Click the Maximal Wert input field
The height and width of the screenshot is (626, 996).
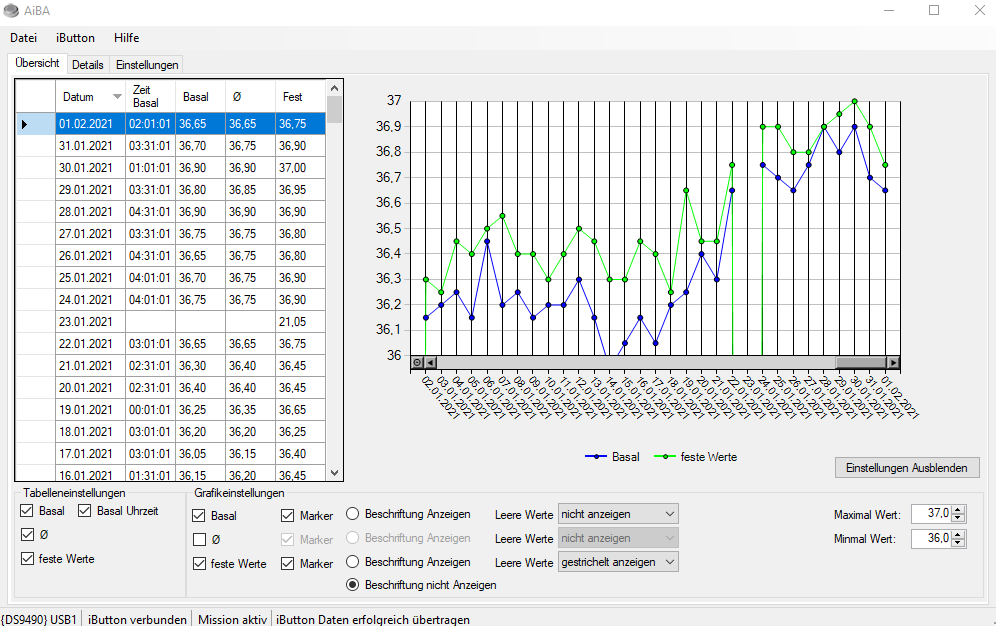click(931, 514)
